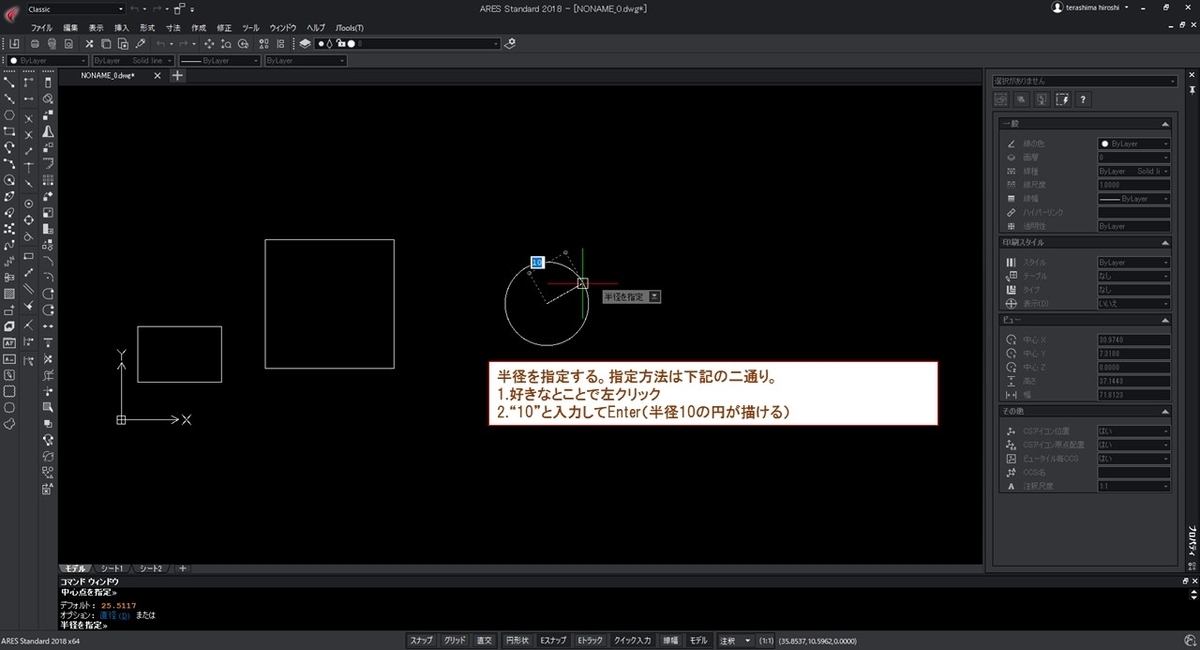Image resolution: width=1200 pixels, height=650 pixels.
Task: Click the Copy icon in standard toolbar
Action: 106,44
